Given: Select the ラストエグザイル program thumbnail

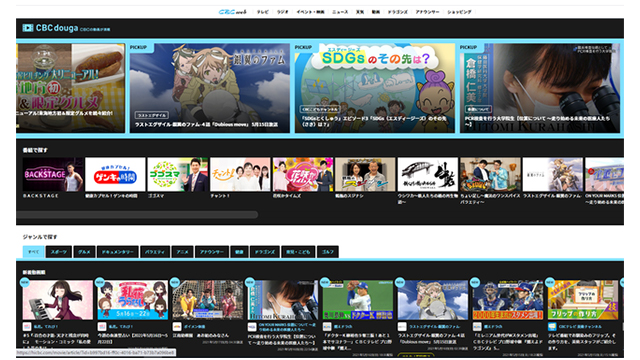Looking at the screenshot, I should click(553, 174).
